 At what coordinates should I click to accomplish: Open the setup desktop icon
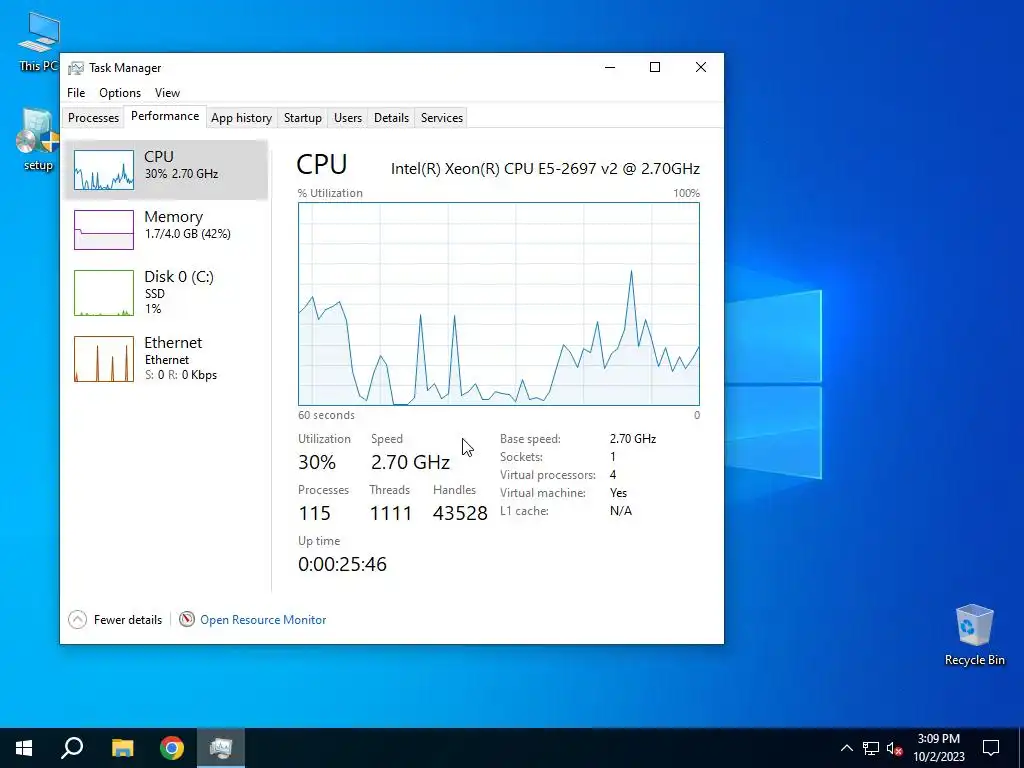(37, 140)
